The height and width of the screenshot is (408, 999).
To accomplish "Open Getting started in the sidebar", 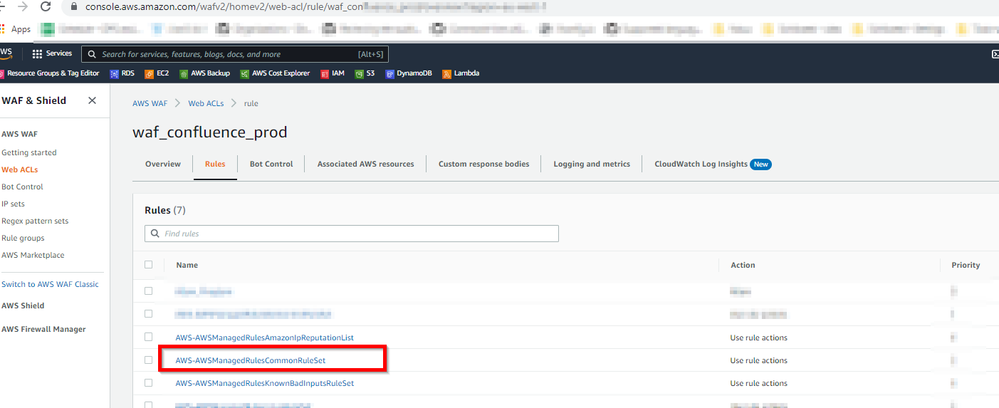I will click(29, 153).
